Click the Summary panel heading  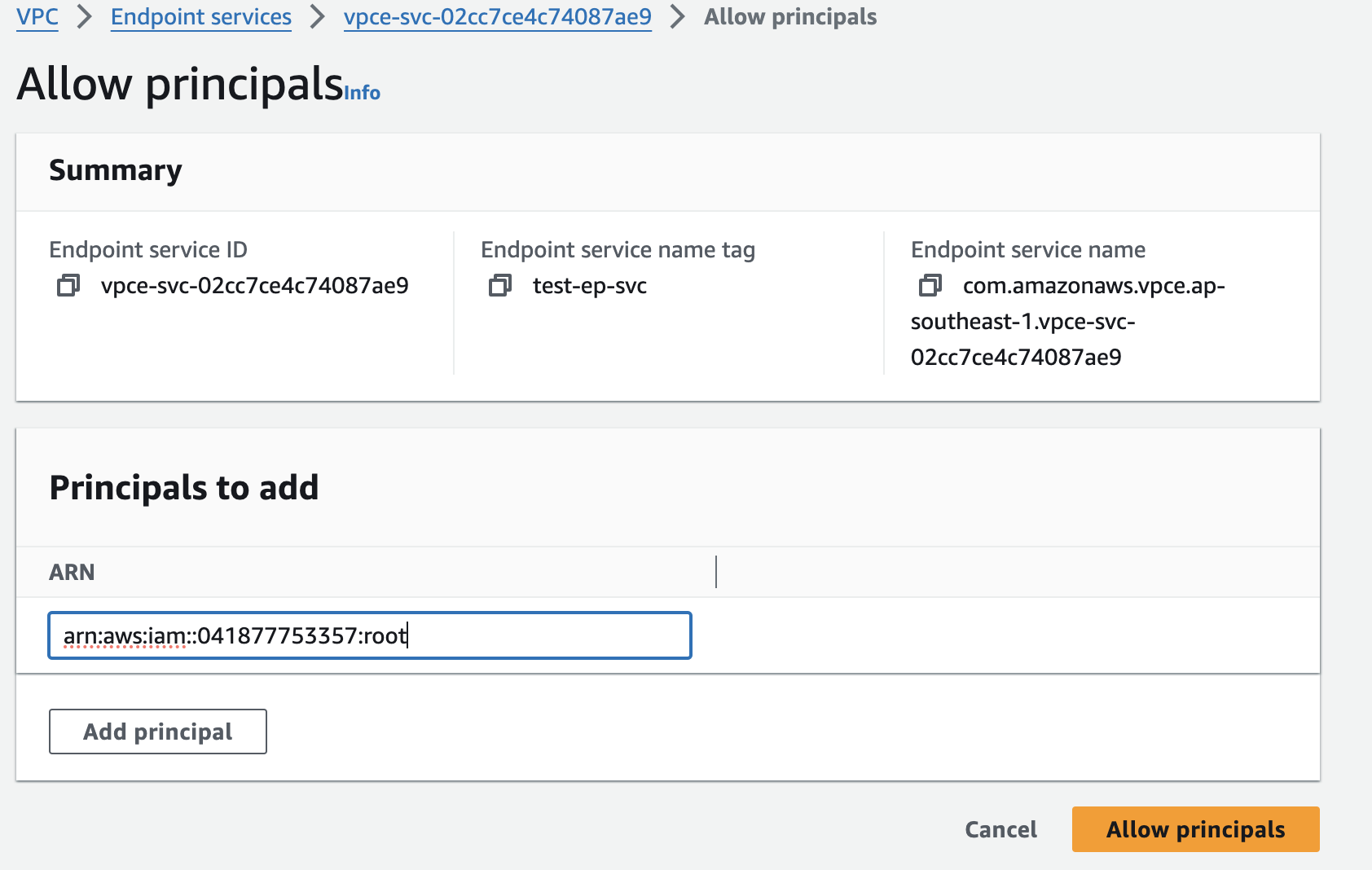116,170
